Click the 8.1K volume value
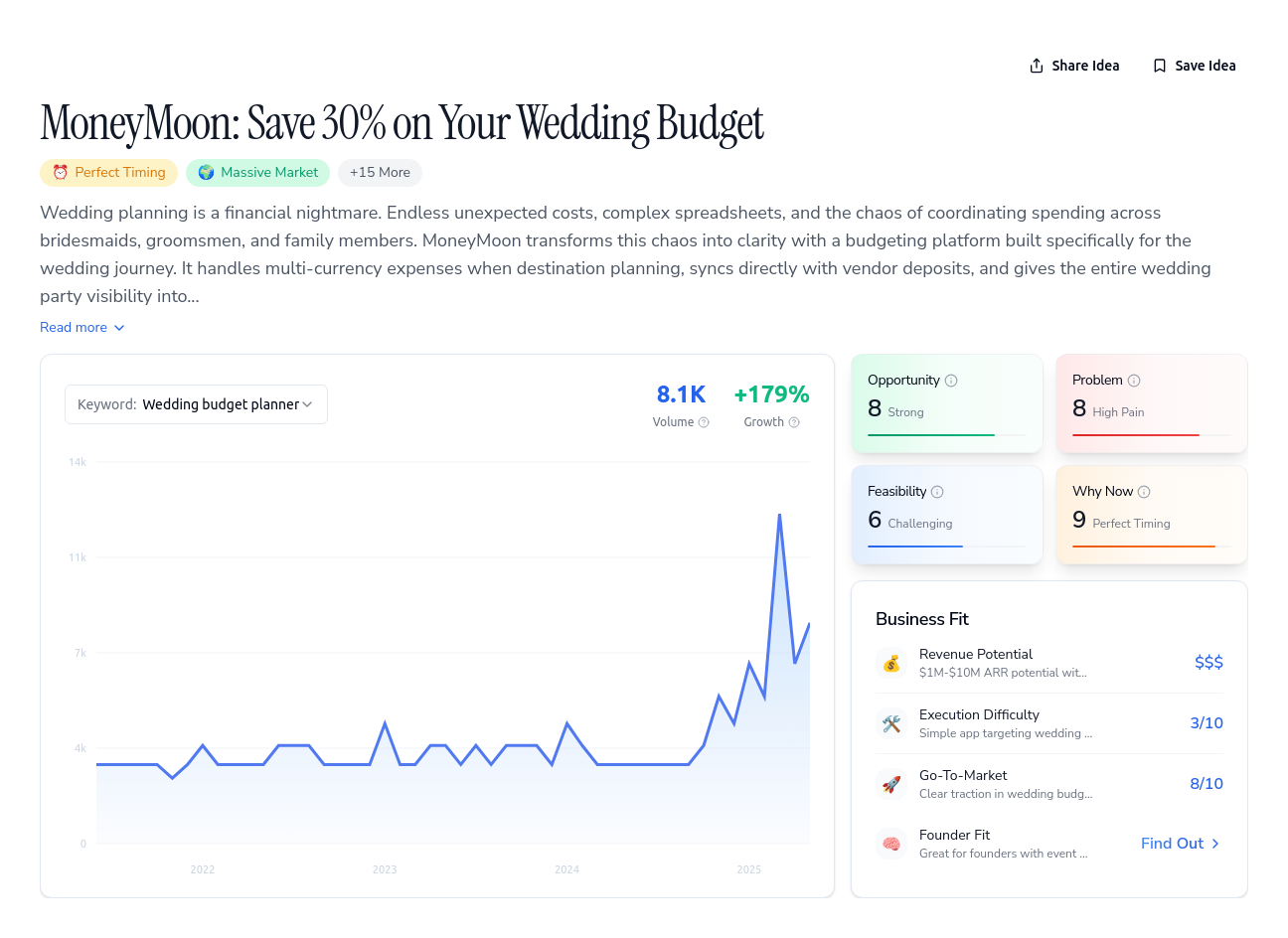Viewport: 1288px width, 938px height. tap(681, 394)
